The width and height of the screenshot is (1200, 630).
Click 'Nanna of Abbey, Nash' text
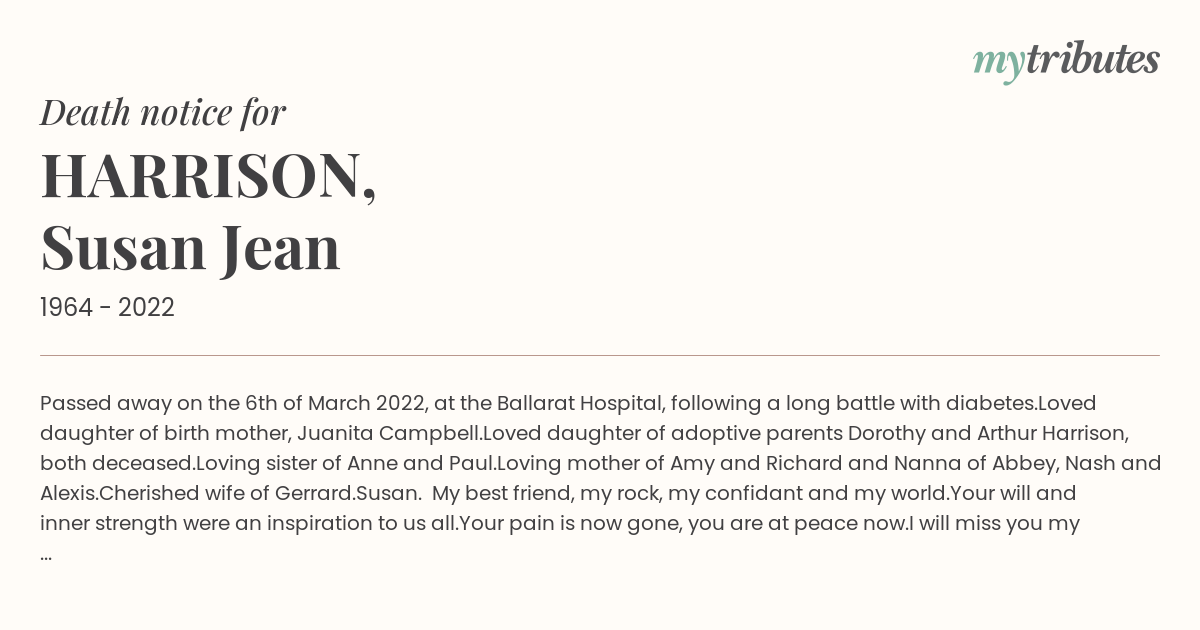[x=977, y=463]
